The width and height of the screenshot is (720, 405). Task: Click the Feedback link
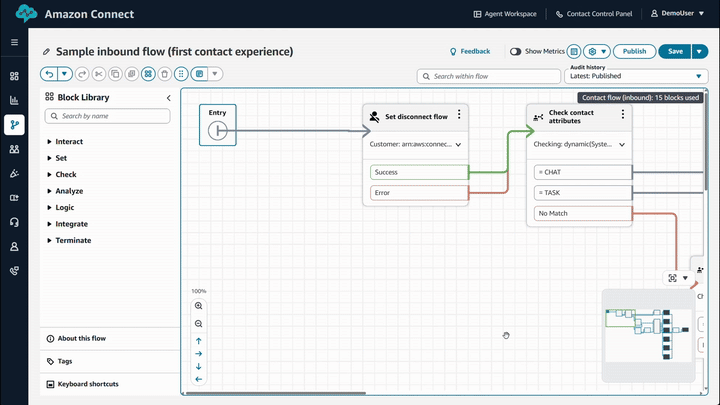tap(470, 51)
